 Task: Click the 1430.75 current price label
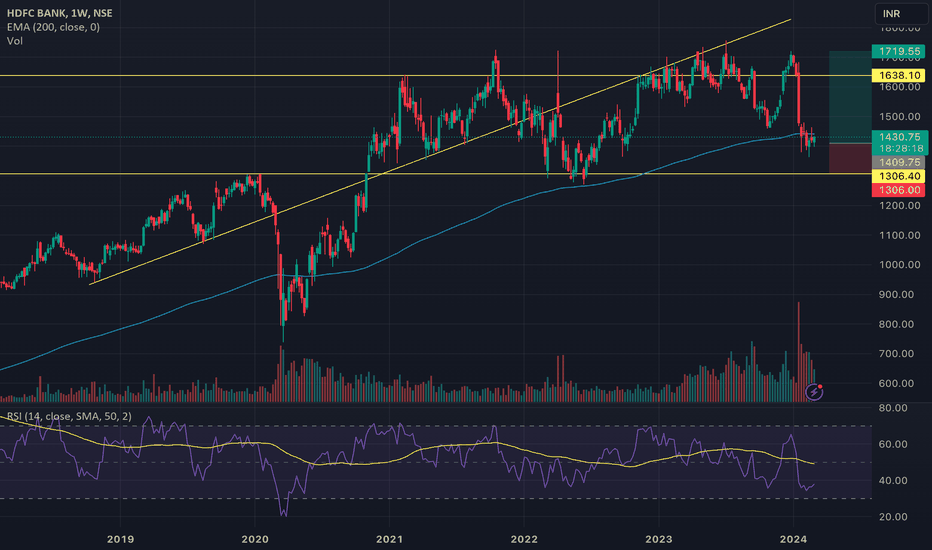(x=899, y=137)
